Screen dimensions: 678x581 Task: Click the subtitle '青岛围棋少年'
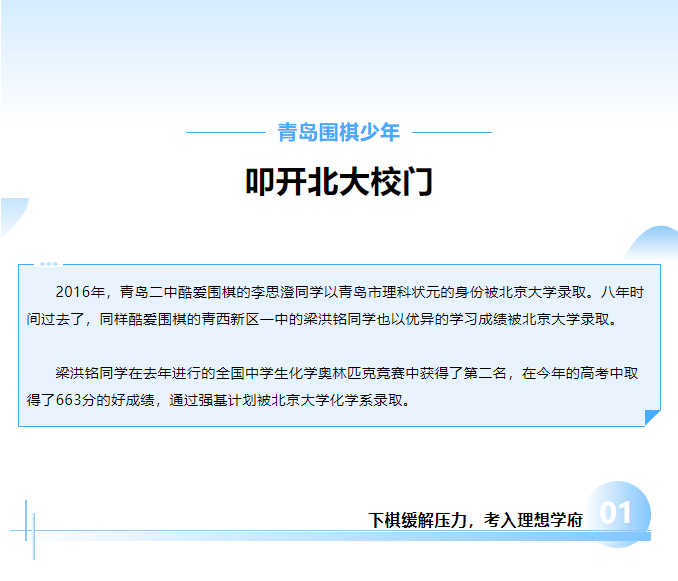[x=339, y=132]
